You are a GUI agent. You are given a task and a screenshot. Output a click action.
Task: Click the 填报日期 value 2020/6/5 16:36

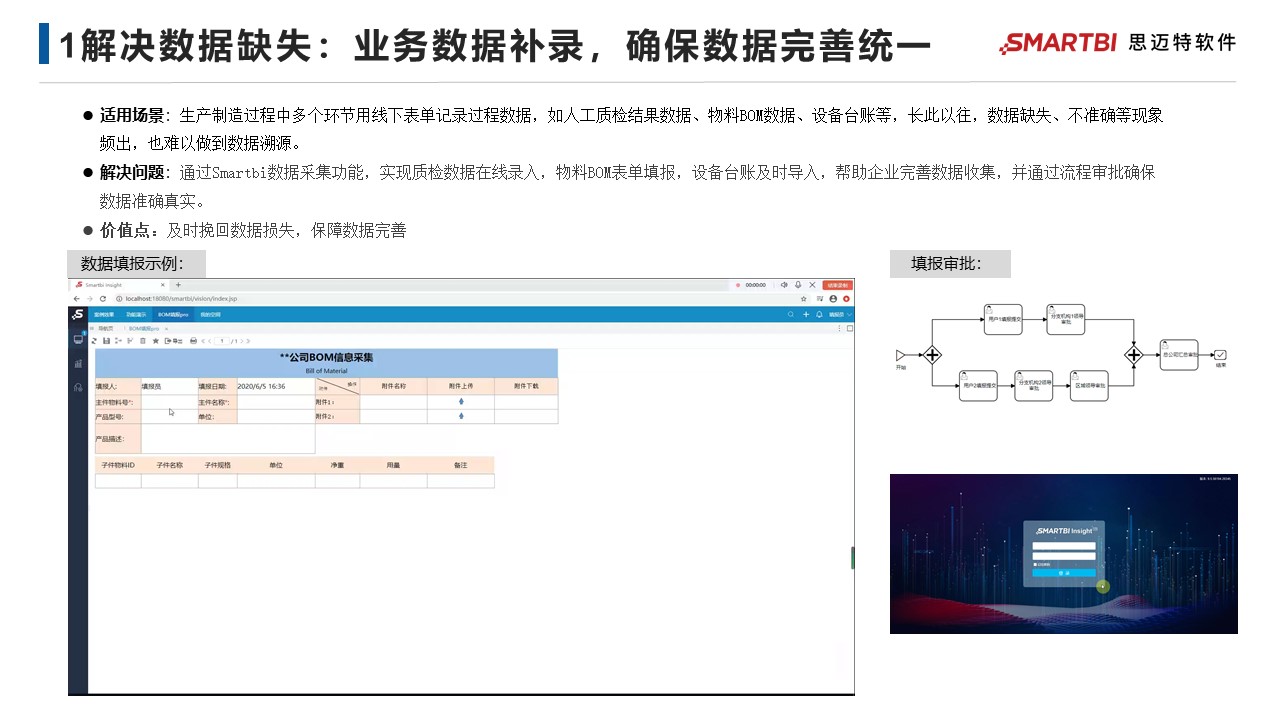[x=261, y=386]
